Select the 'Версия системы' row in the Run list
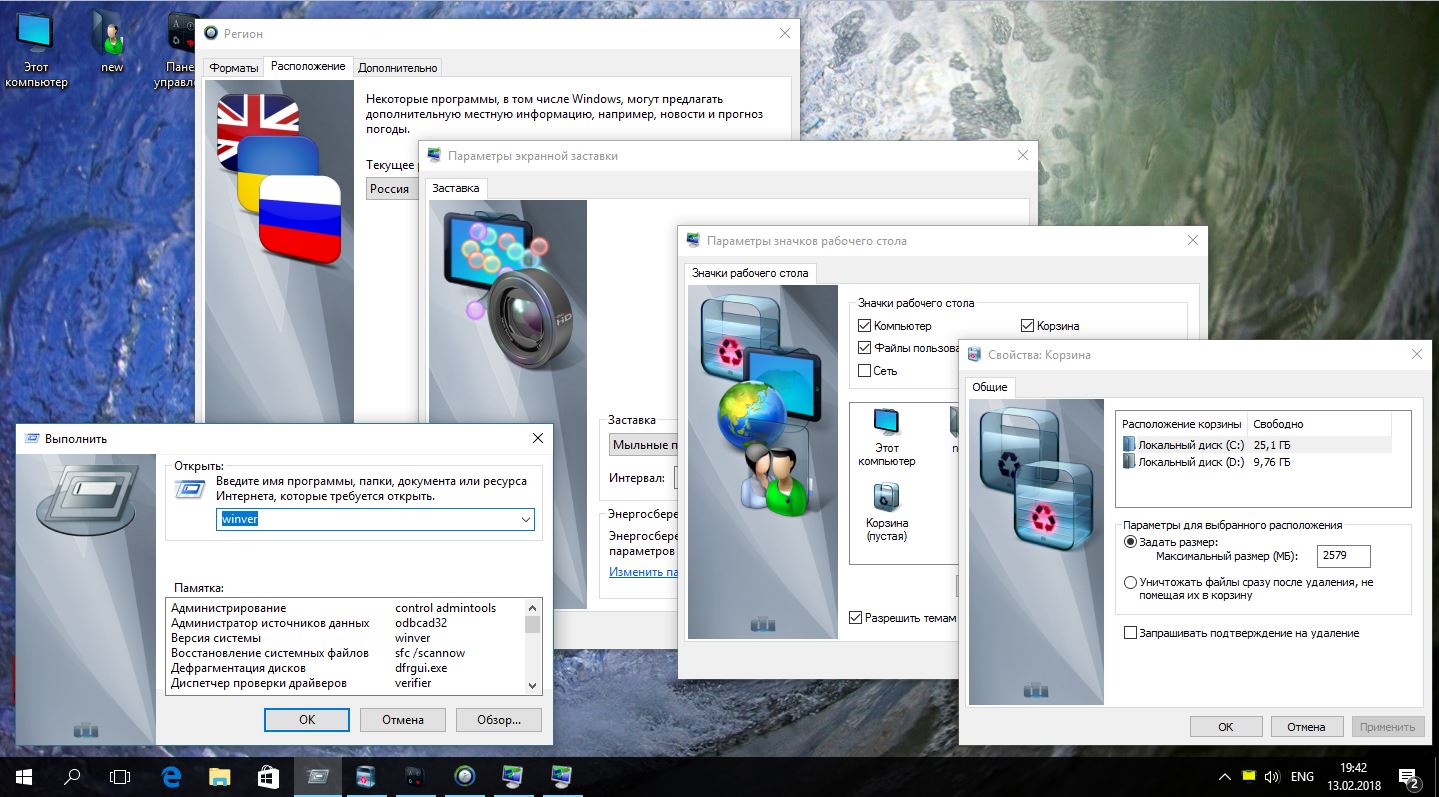1439x797 pixels. pos(345,638)
